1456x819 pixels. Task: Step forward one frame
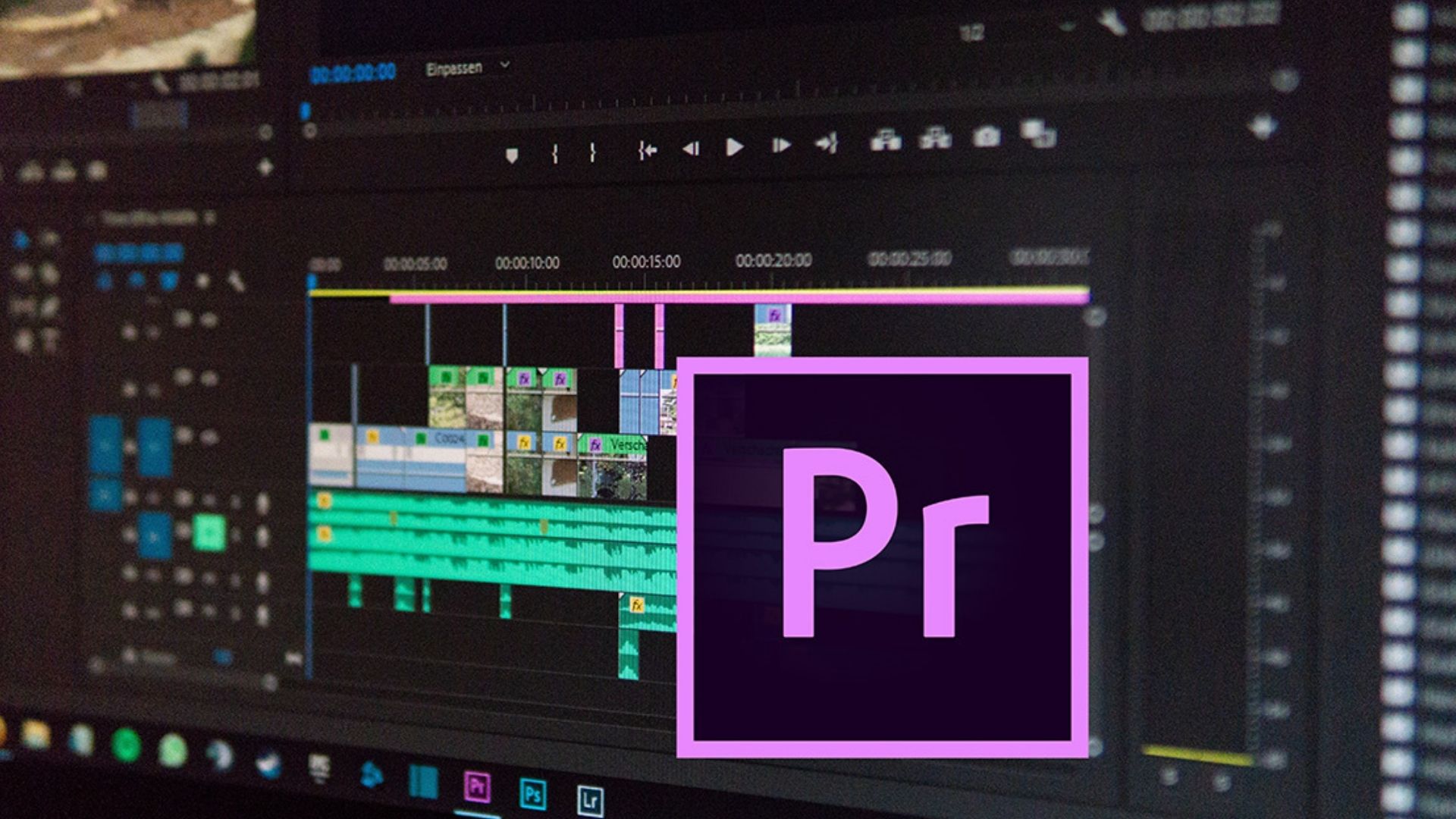coord(781,145)
